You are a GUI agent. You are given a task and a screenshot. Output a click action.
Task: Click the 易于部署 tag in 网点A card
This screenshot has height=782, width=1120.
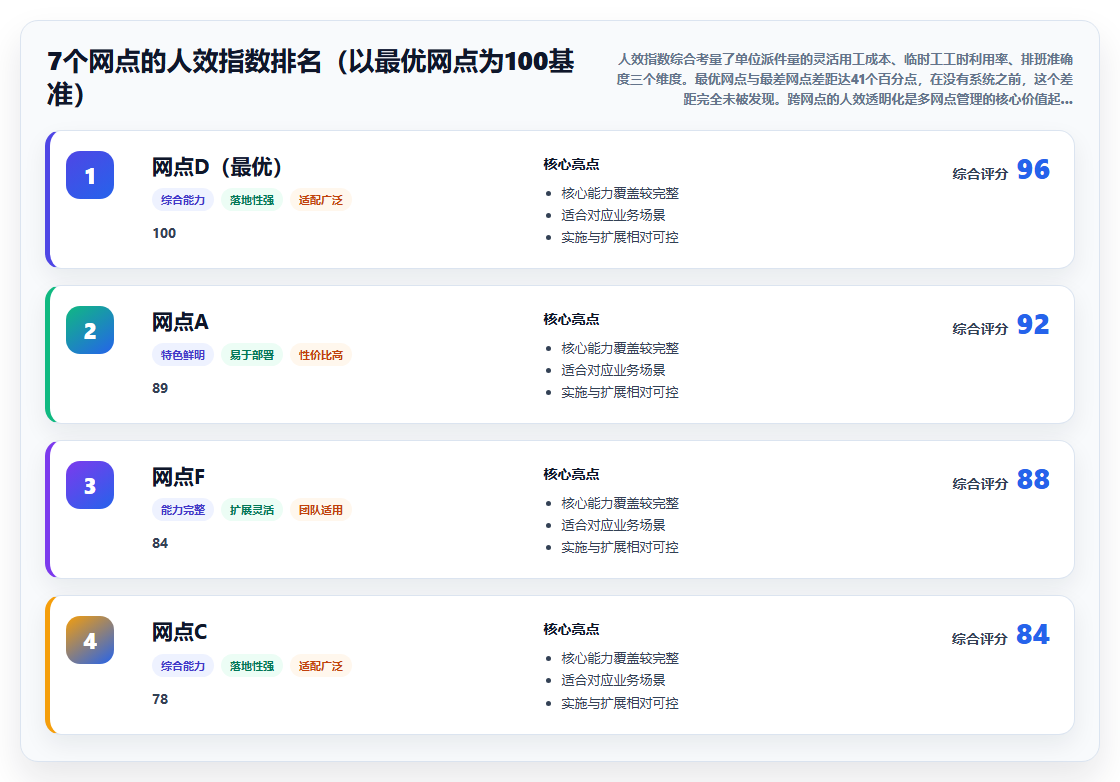tap(252, 355)
